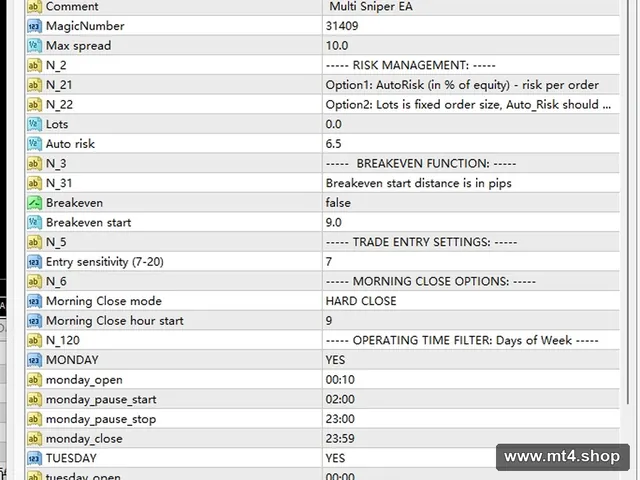
Task: Click the icon next to Entry sensitivity (7-20)
Action: pos(34,262)
